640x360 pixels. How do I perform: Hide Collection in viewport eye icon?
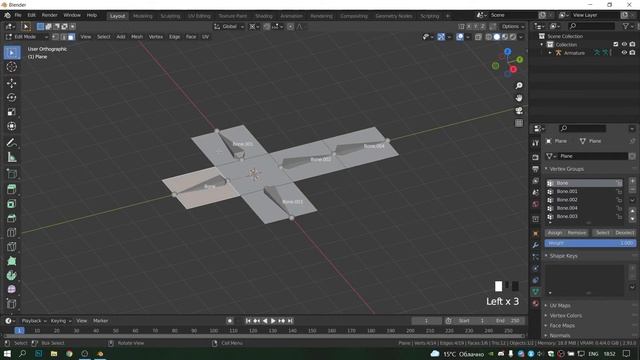624,44
